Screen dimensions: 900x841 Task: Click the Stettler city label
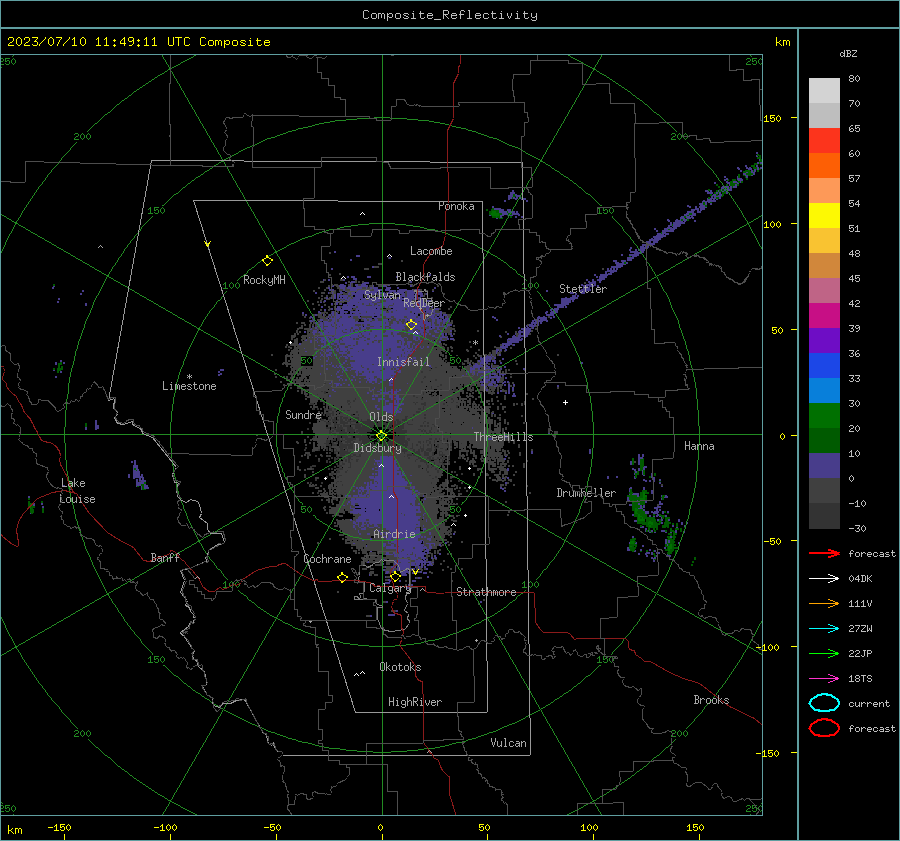583,289
